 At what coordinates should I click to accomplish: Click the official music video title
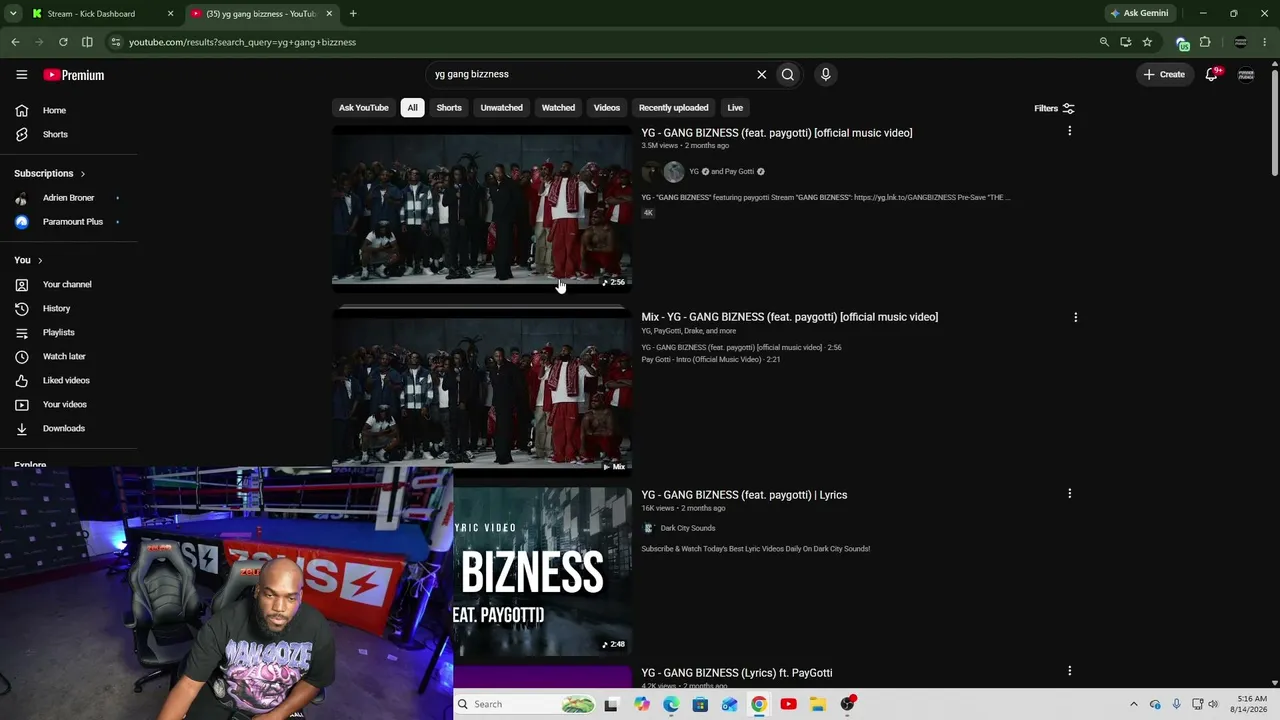pyautogui.click(x=777, y=133)
